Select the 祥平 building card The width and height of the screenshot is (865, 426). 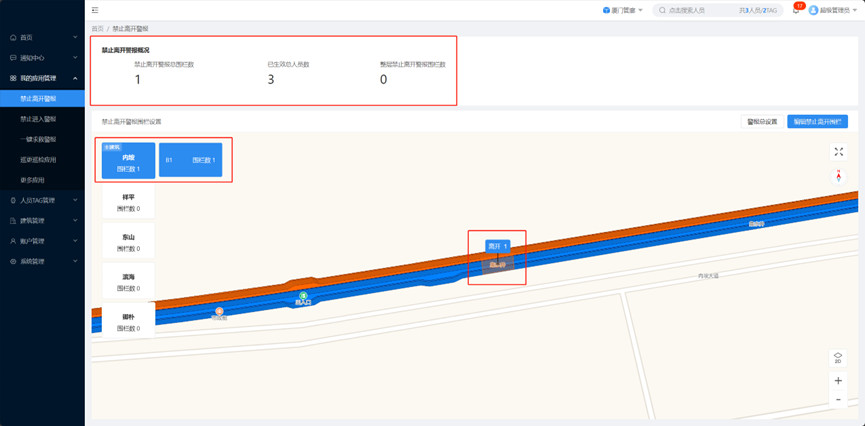(128, 203)
